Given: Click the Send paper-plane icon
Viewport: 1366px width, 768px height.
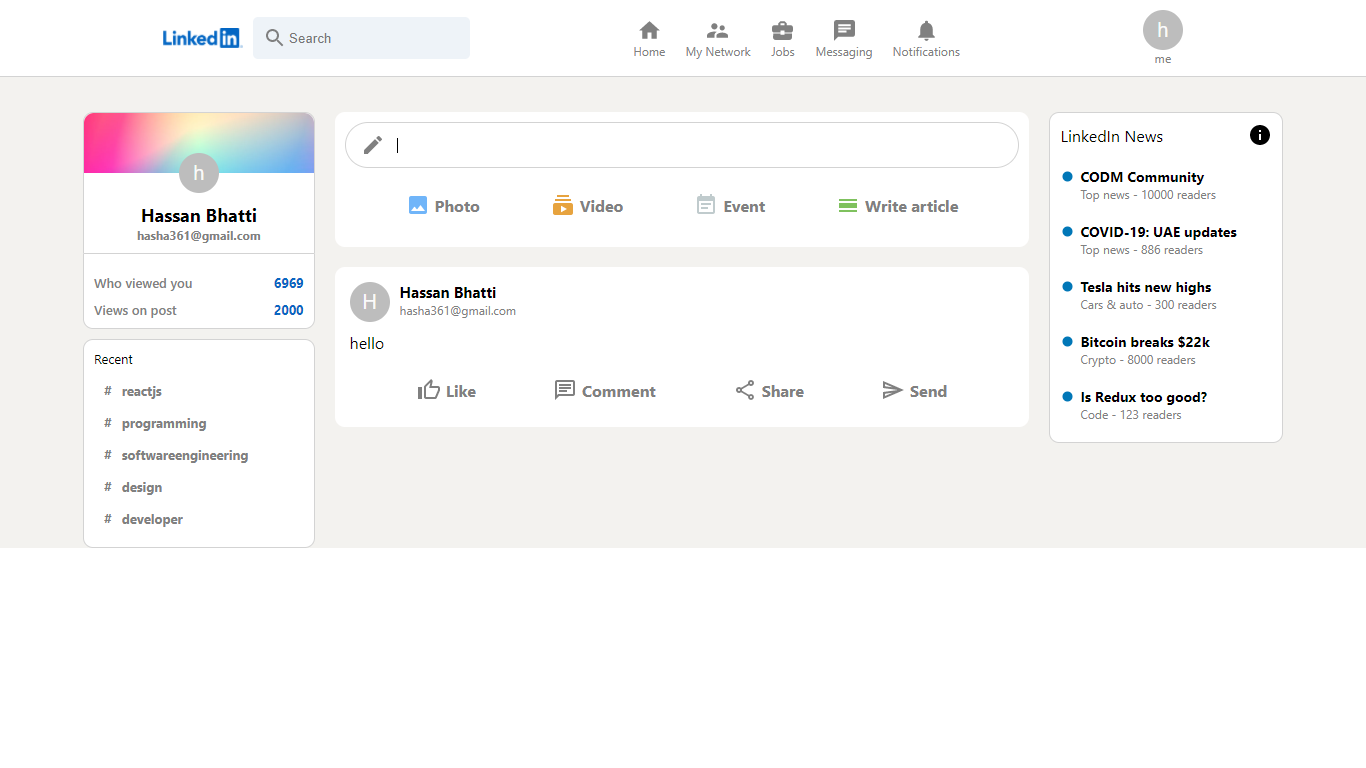Looking at the screenshot, I should coord(893,390).
